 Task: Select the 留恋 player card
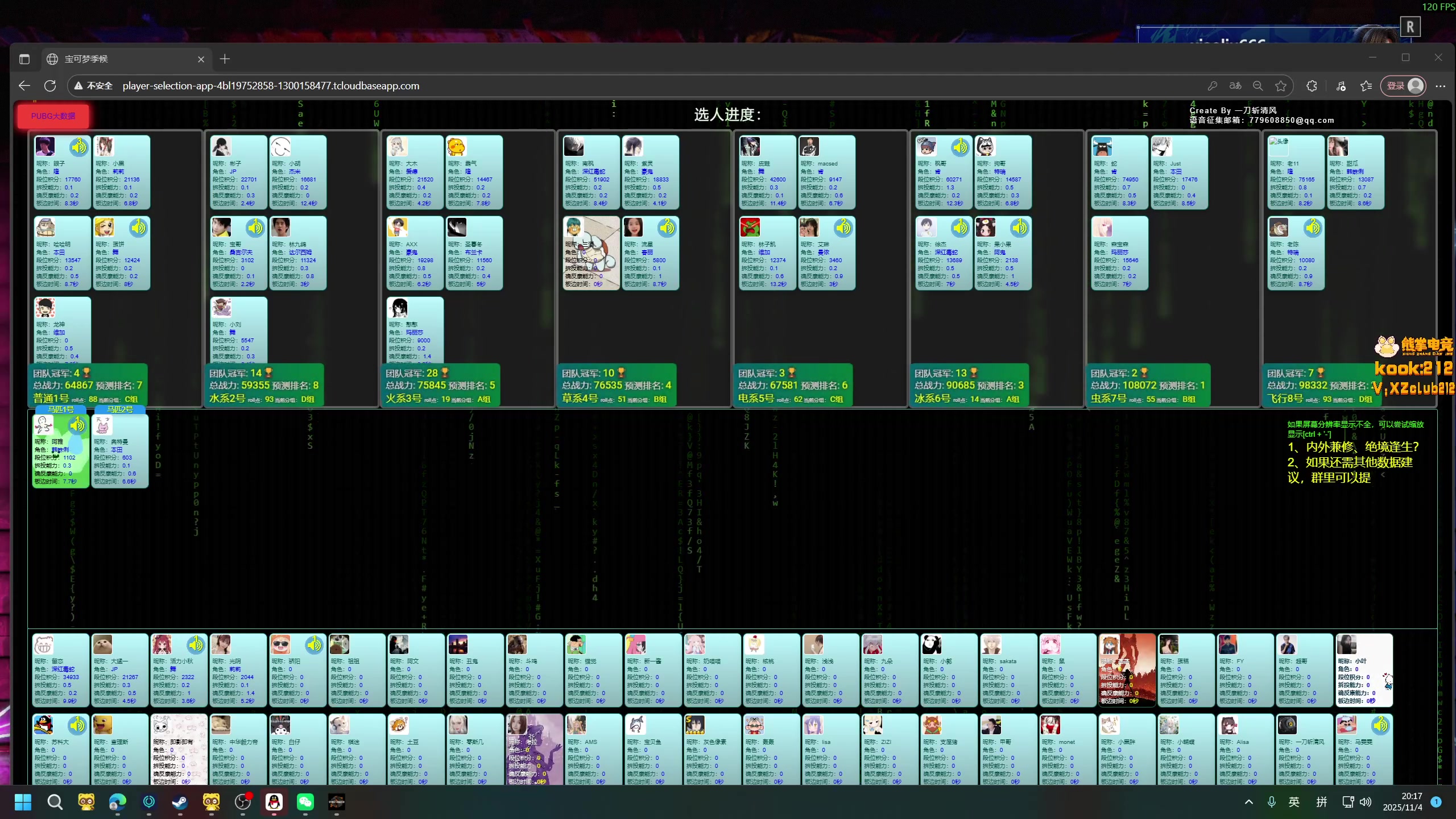pos(60,670)
